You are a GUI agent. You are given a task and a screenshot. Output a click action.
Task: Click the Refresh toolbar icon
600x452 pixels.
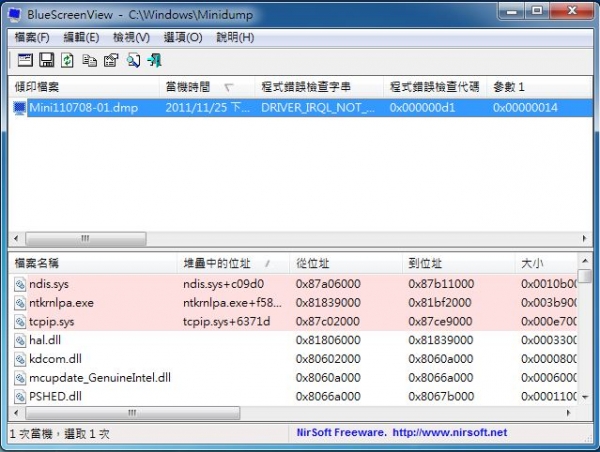68,60
